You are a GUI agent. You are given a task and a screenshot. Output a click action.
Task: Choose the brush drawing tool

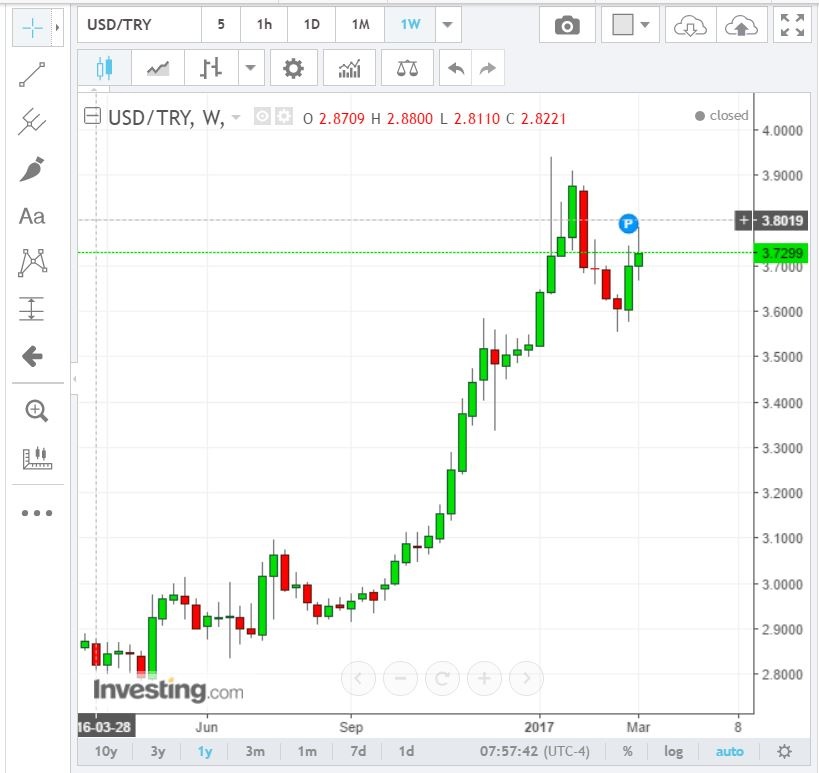click(33, 169)
